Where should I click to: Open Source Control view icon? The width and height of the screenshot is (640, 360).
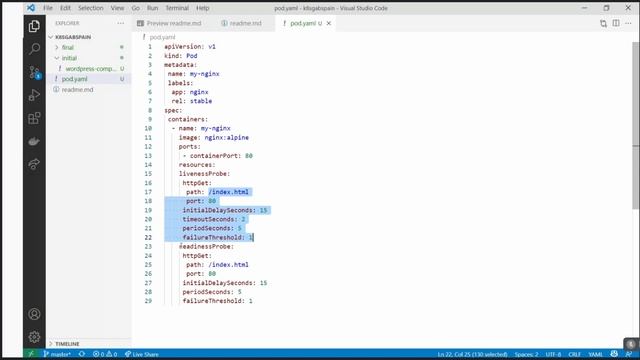(34, 72)
